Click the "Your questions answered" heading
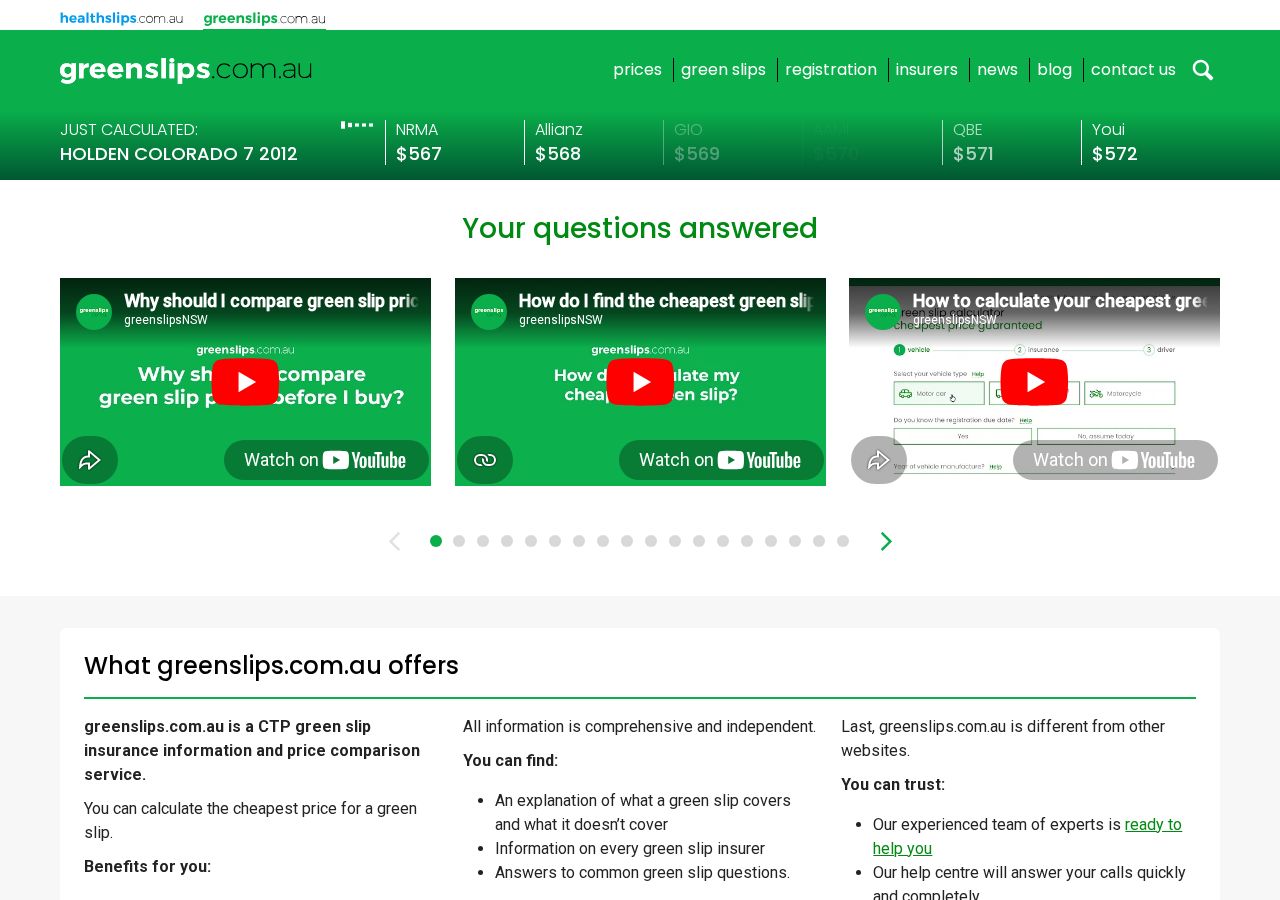1280x900 pixels. [640, 228]
